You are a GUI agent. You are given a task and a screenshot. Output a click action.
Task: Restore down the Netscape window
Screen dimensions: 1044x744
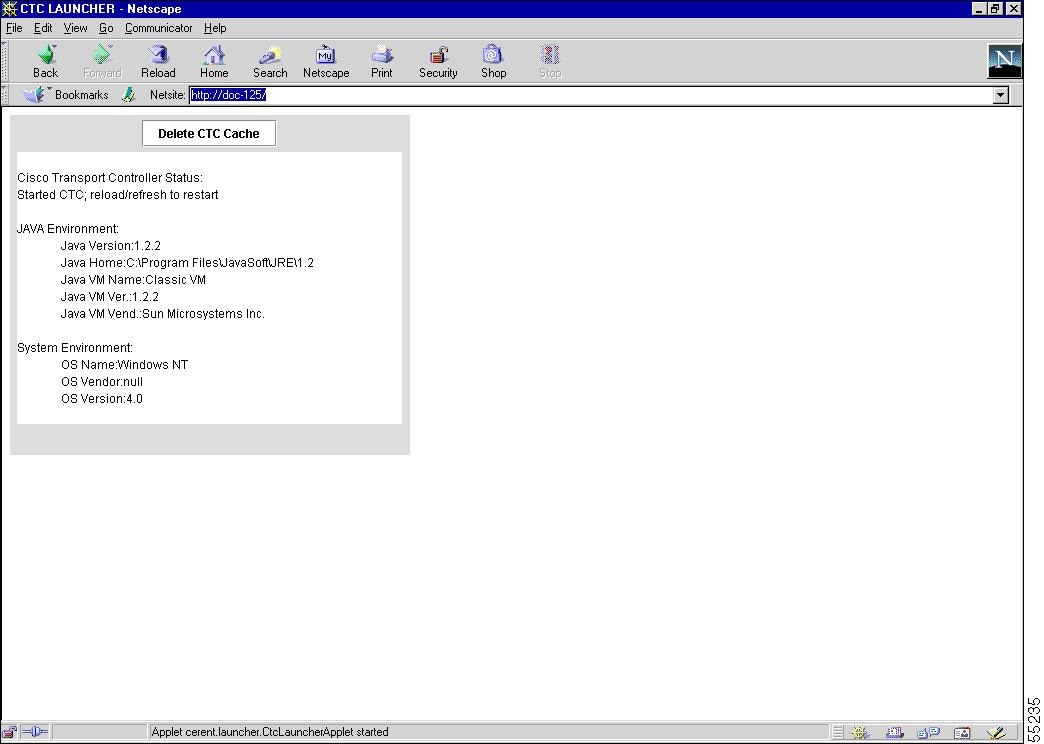point(995,9)
